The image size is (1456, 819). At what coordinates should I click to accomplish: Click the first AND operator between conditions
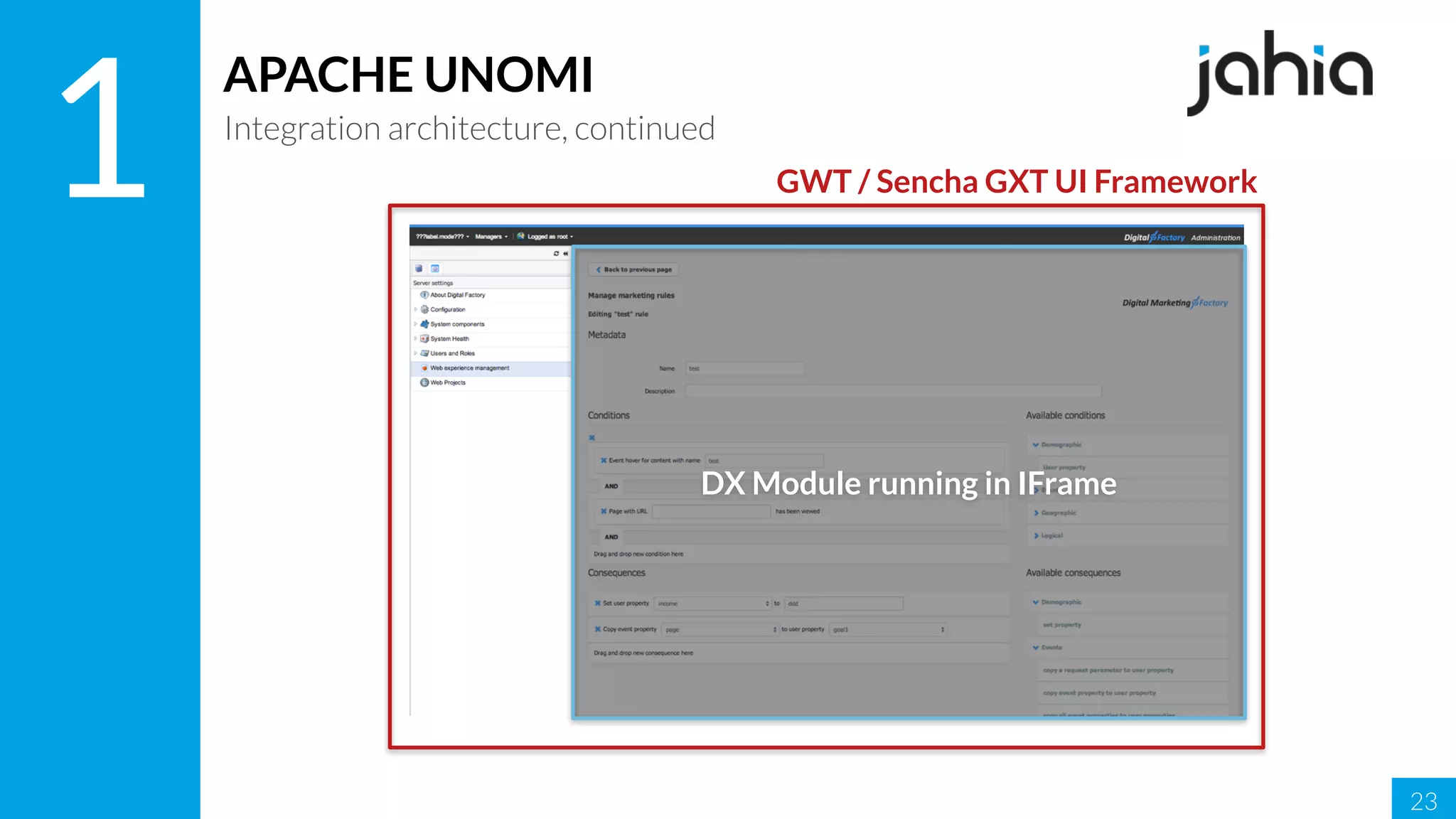click(x=611, y=486)
